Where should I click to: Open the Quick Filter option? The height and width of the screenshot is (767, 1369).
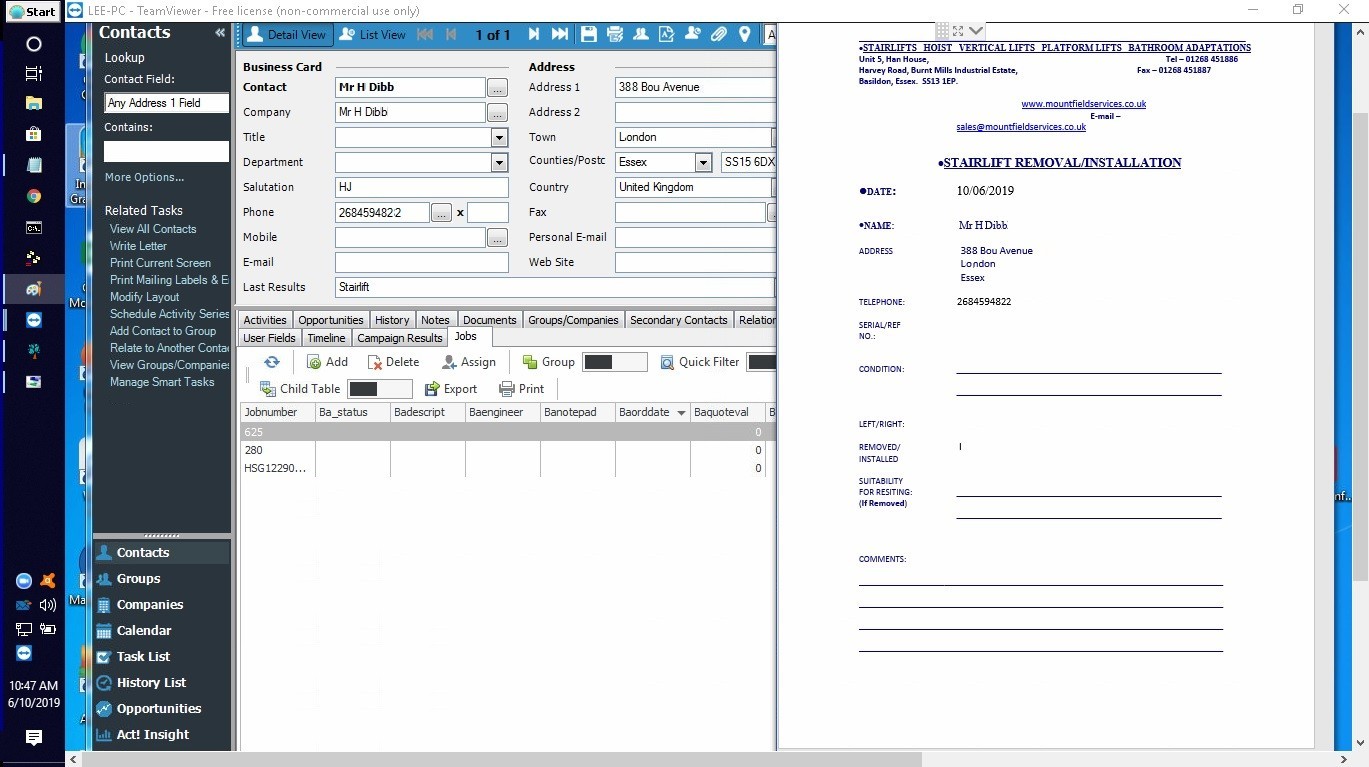[699, 362]
